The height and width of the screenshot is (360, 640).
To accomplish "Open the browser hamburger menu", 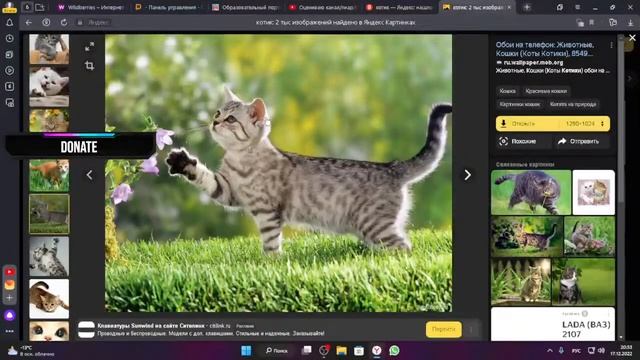I will [x=578, y=7].
